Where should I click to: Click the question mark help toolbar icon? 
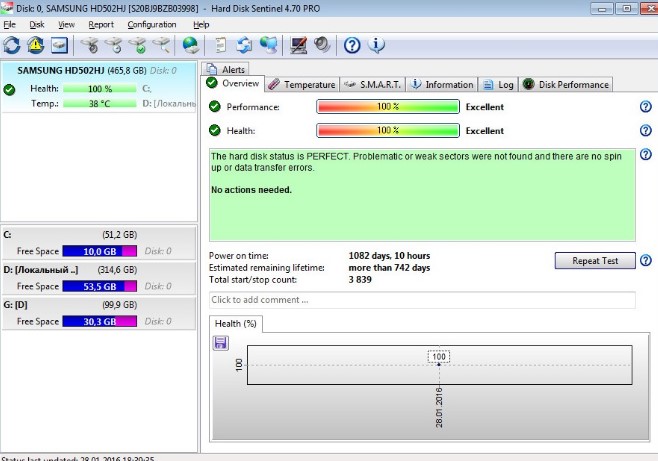pyautogui.click(x=352, y=45)
